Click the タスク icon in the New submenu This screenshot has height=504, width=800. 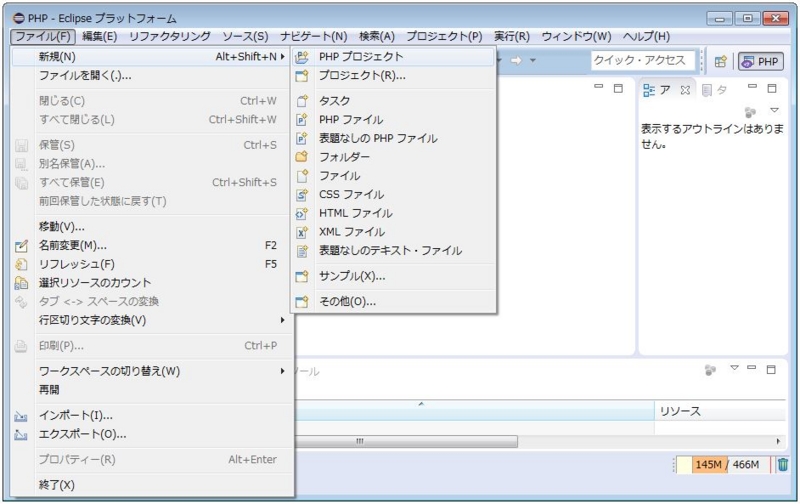302,101
